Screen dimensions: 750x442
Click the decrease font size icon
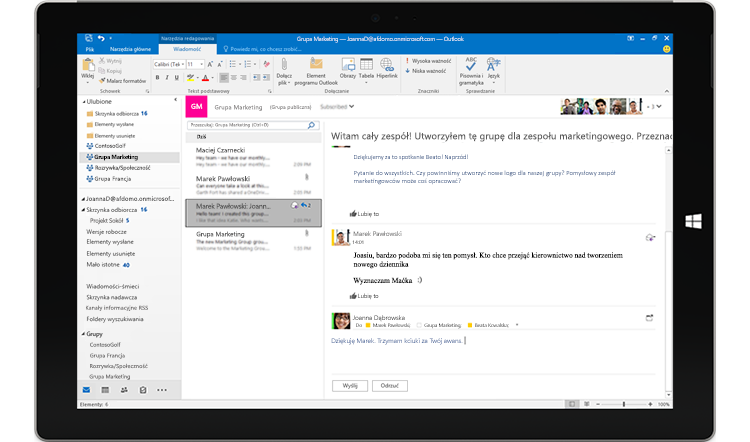pyautogui.click(x=220, y=64)
